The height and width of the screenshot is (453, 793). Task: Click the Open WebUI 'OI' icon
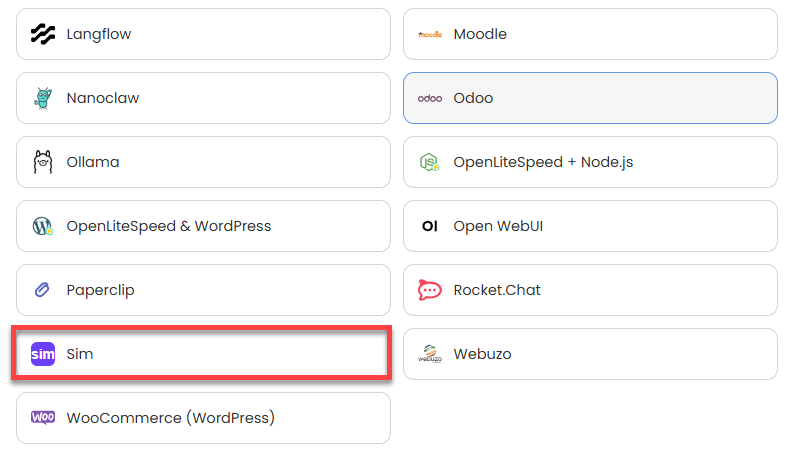click(x=430, y=226)
